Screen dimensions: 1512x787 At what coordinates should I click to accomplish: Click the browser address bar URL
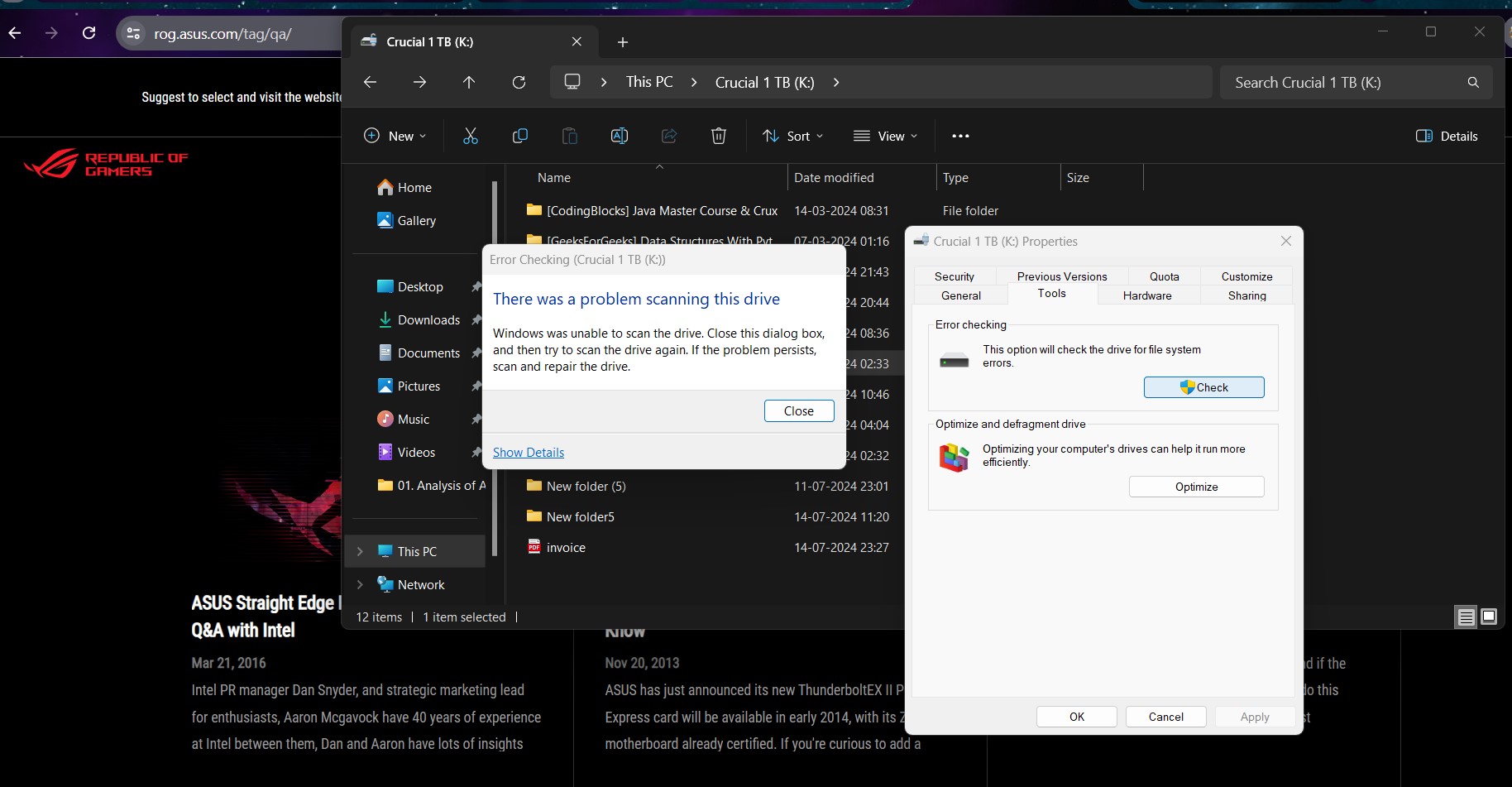(222, 34)
